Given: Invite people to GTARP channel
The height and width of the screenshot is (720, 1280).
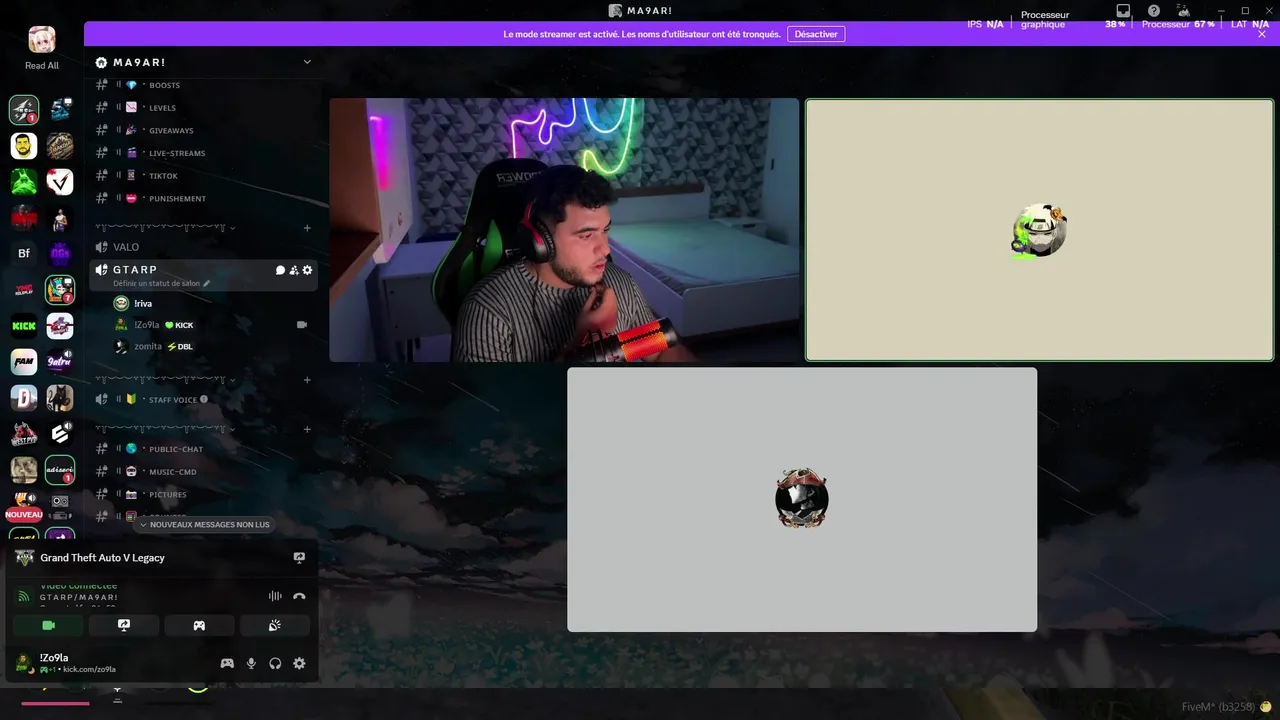Looking at the screenshot, I should pos(294,270).
